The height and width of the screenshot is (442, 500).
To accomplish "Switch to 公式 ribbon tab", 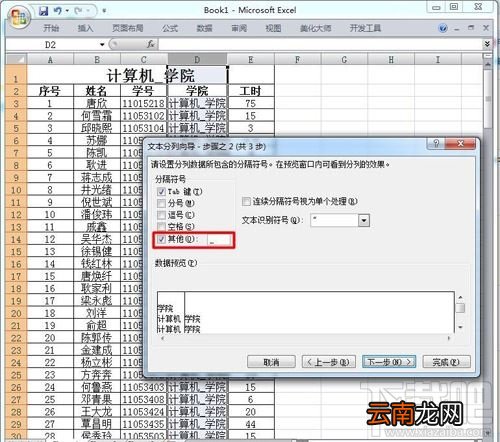I will click(x=170, y=28).
